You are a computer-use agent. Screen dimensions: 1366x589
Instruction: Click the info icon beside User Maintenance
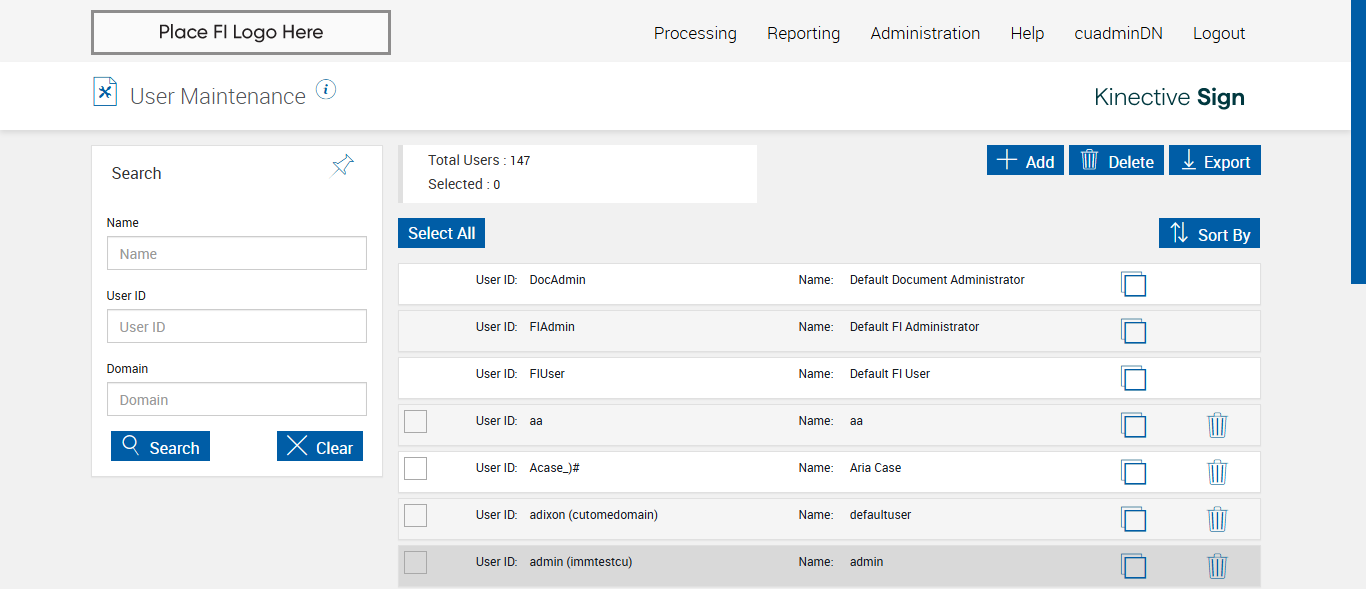click(x=326, y=90)
